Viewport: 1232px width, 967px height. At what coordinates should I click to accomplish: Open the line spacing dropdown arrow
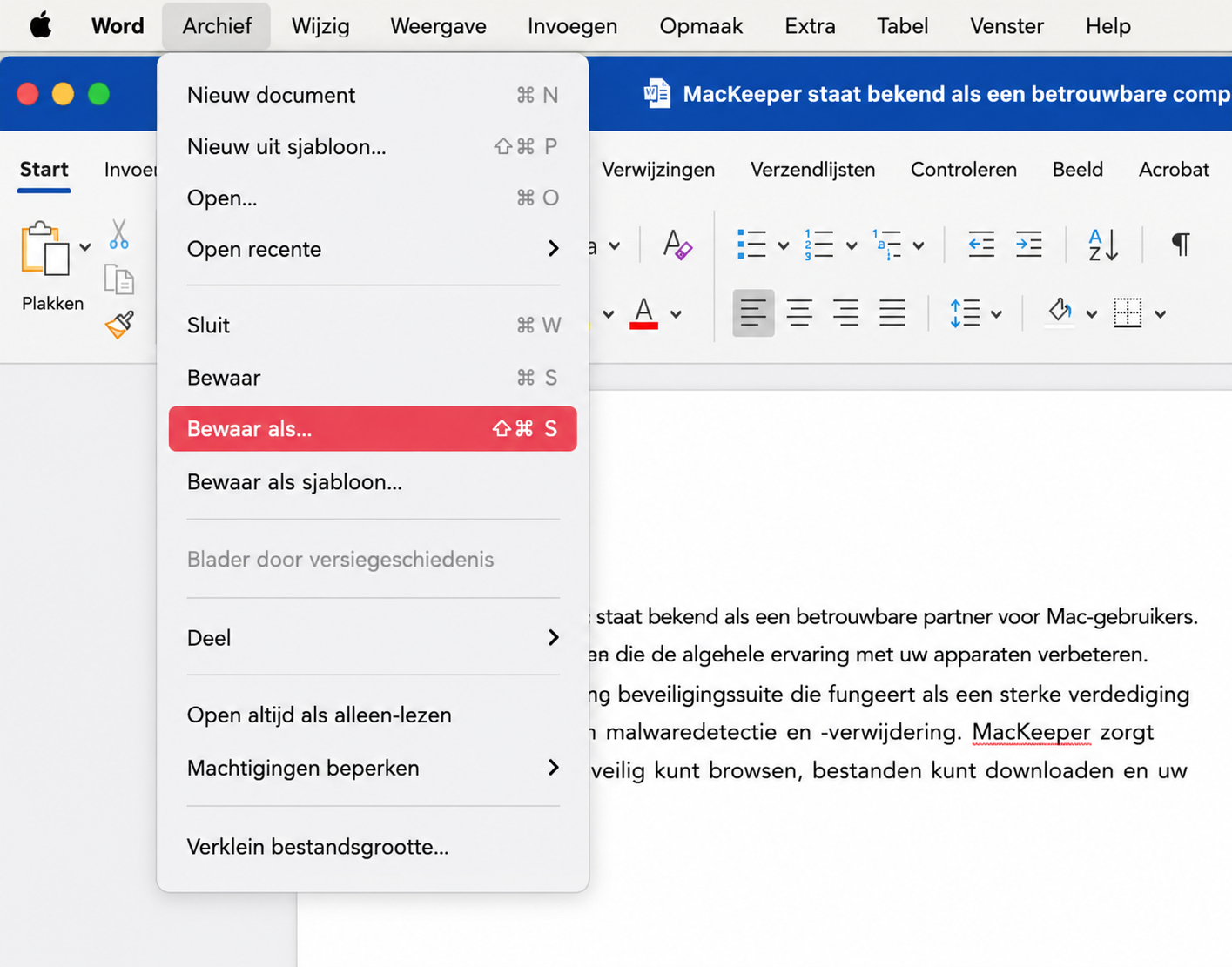[x=996, y=314]
